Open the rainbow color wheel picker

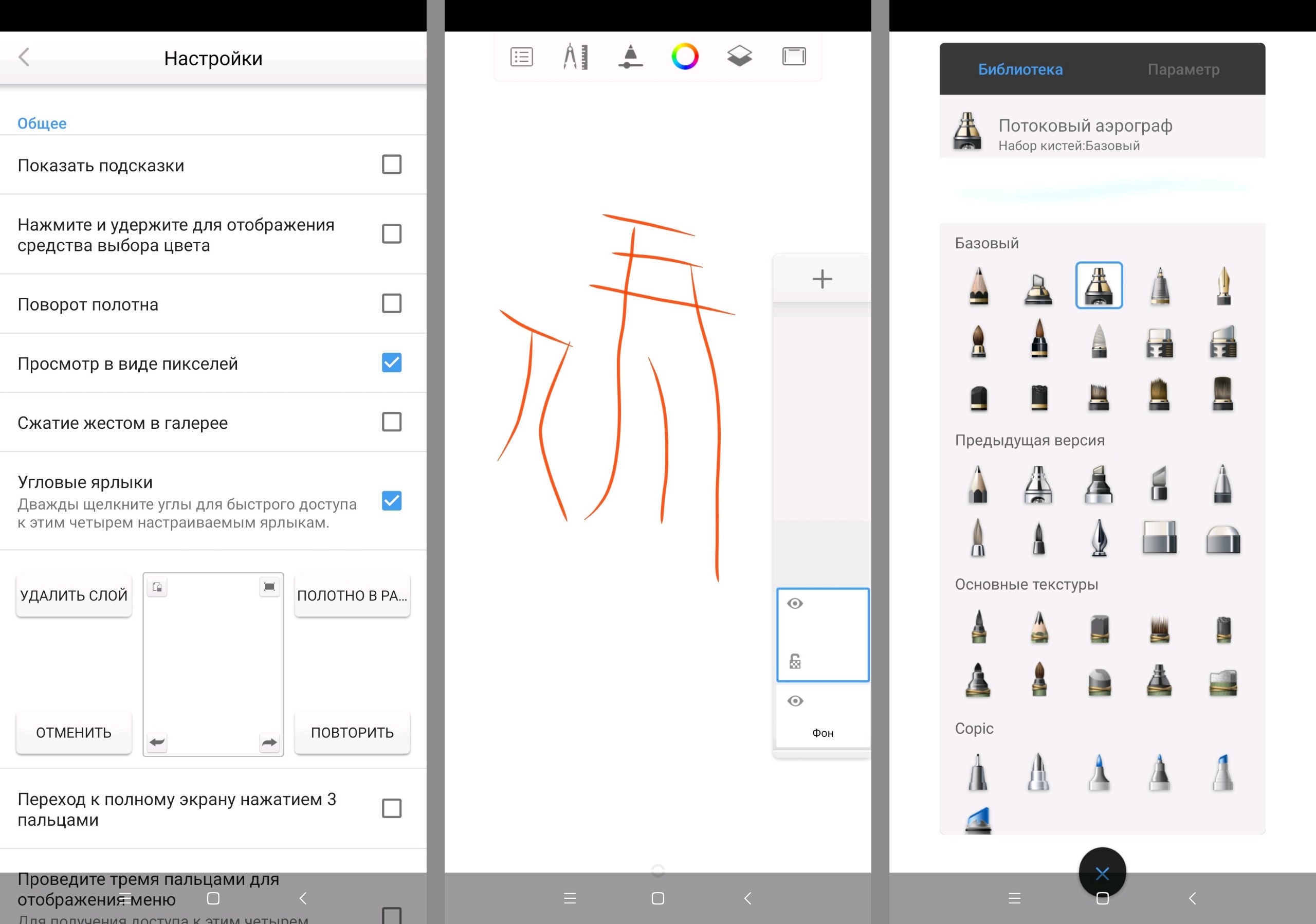684,57
